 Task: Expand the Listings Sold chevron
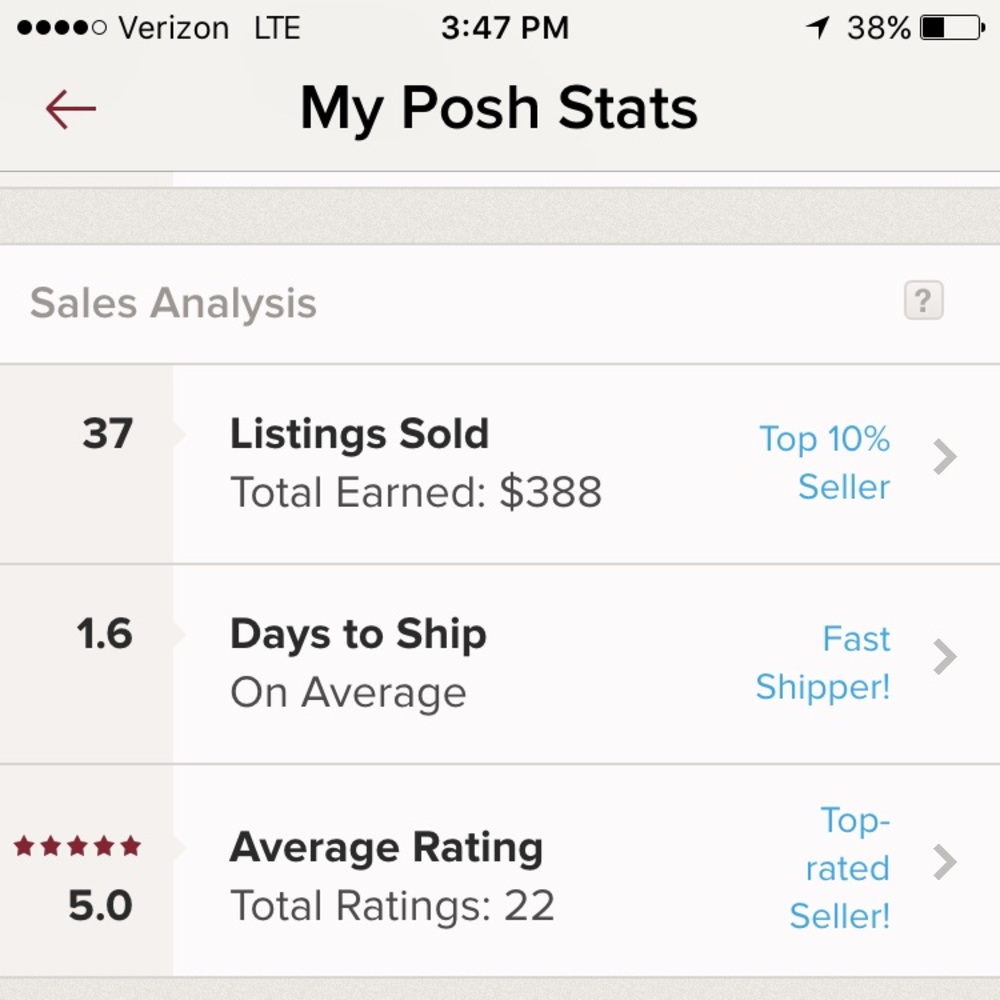944,458
